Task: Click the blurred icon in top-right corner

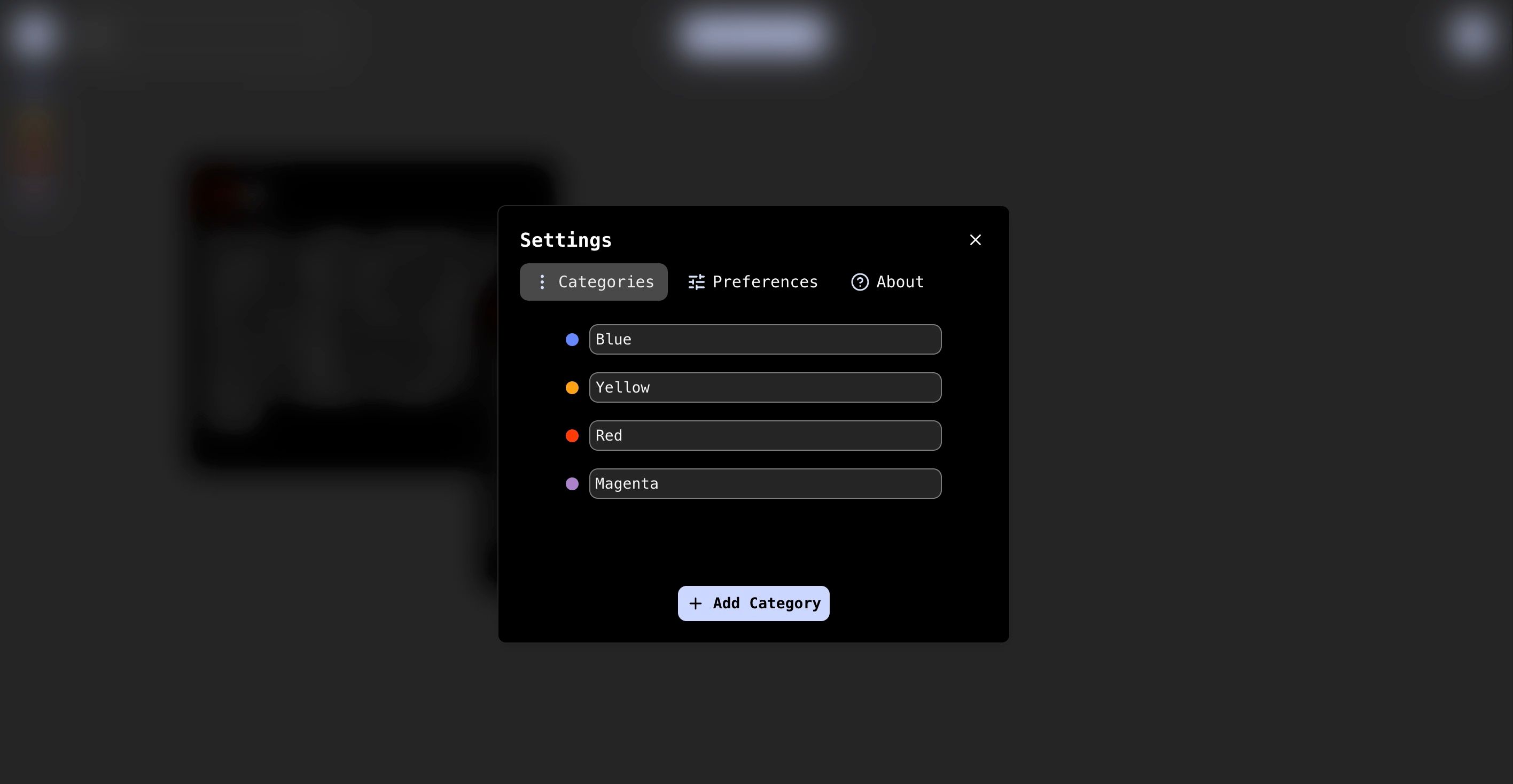Action: click(1470, 35)
